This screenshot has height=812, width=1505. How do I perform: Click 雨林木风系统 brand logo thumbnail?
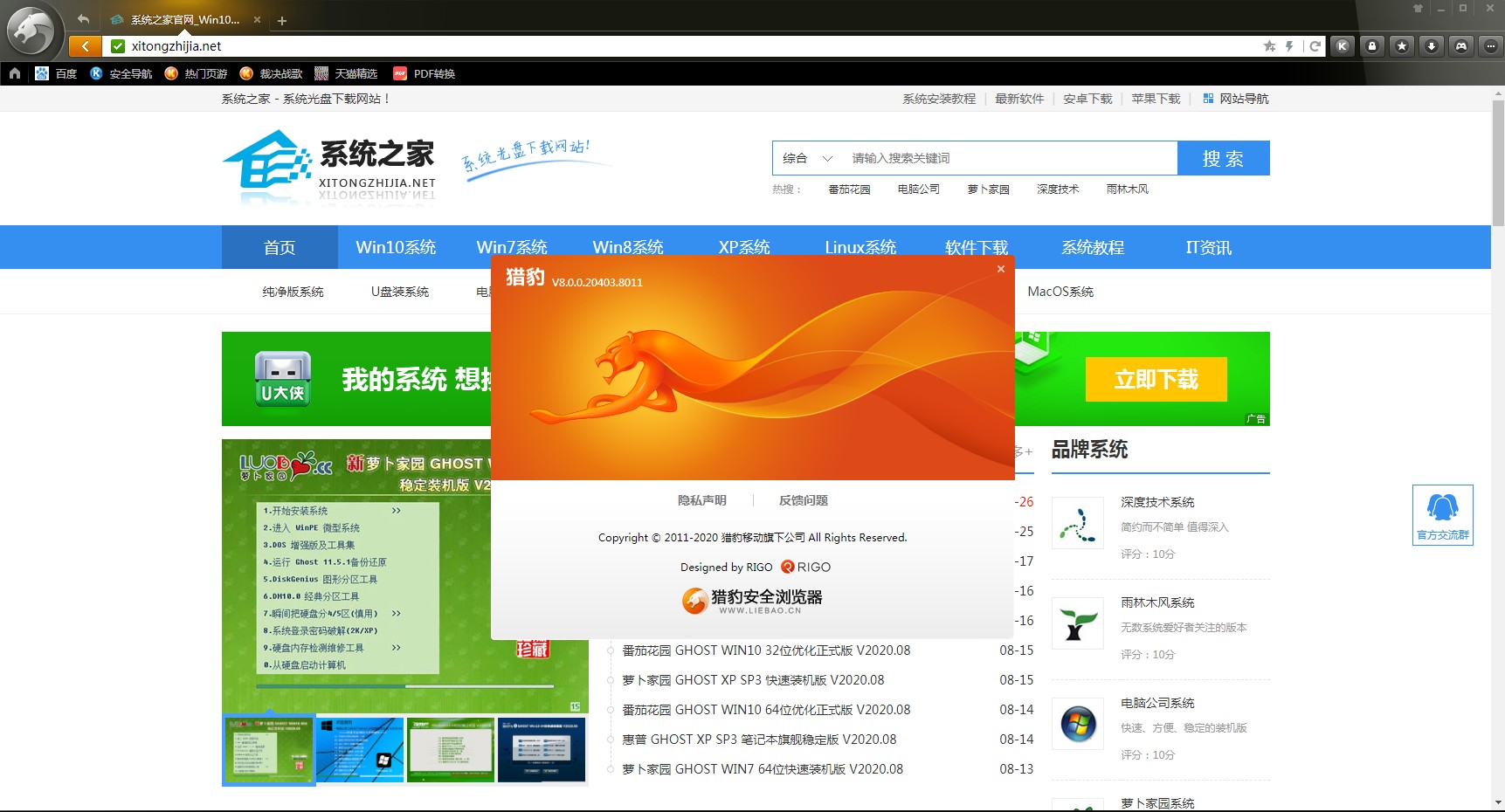pos(1078,623)
